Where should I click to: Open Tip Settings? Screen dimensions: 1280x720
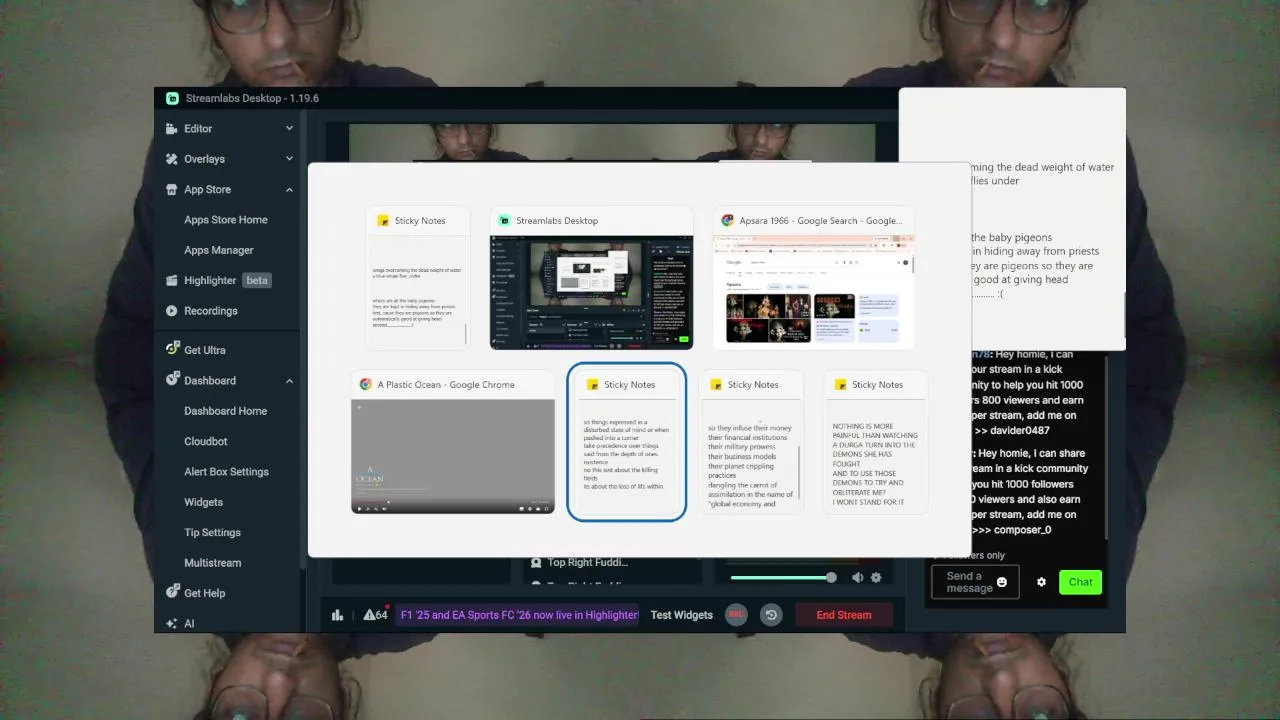tap(212, 532)
